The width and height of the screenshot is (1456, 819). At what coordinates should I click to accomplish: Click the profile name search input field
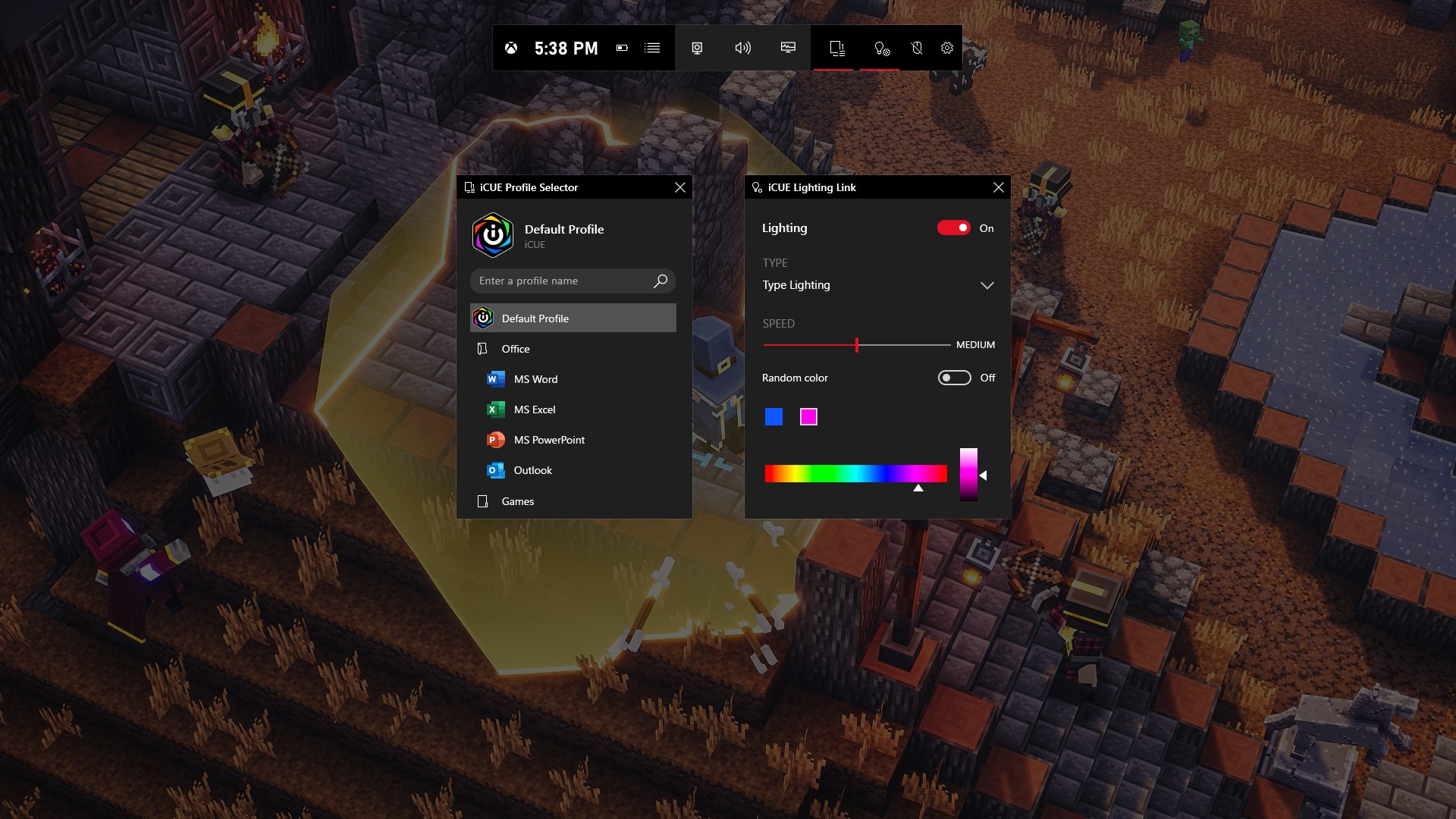tap(572, 280)
